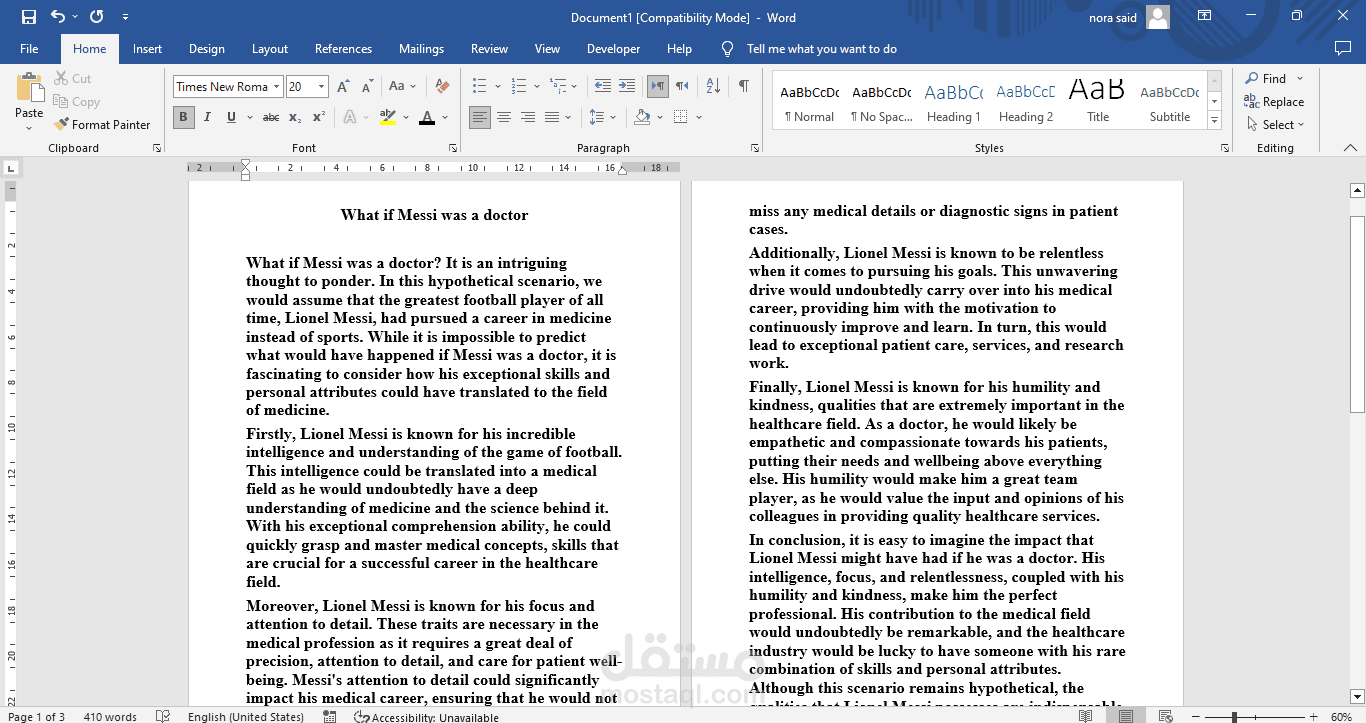Viewport: 1366px width, 723px height.
Task: Click the Cut button
Action: [72, 79]
